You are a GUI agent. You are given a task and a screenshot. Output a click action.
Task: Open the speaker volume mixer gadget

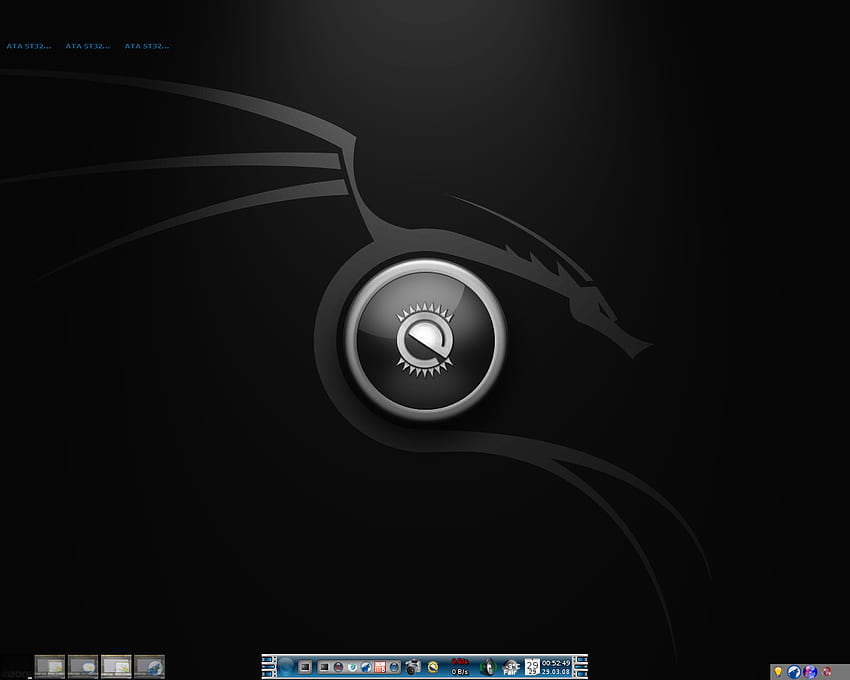pos(488,666)
